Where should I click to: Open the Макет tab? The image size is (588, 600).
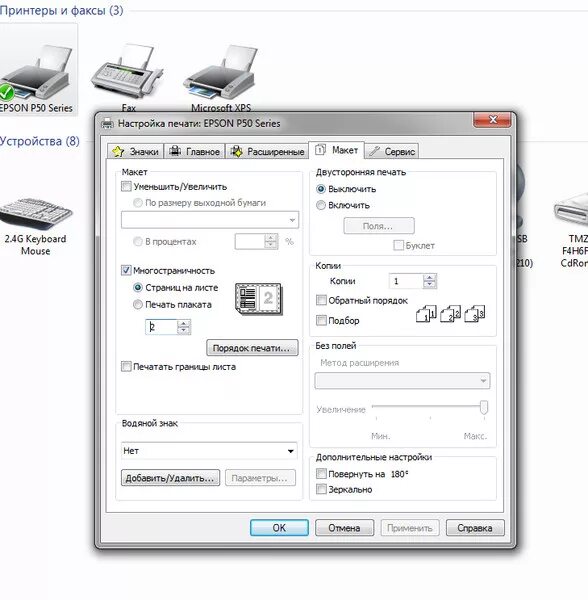coord(336,150)
